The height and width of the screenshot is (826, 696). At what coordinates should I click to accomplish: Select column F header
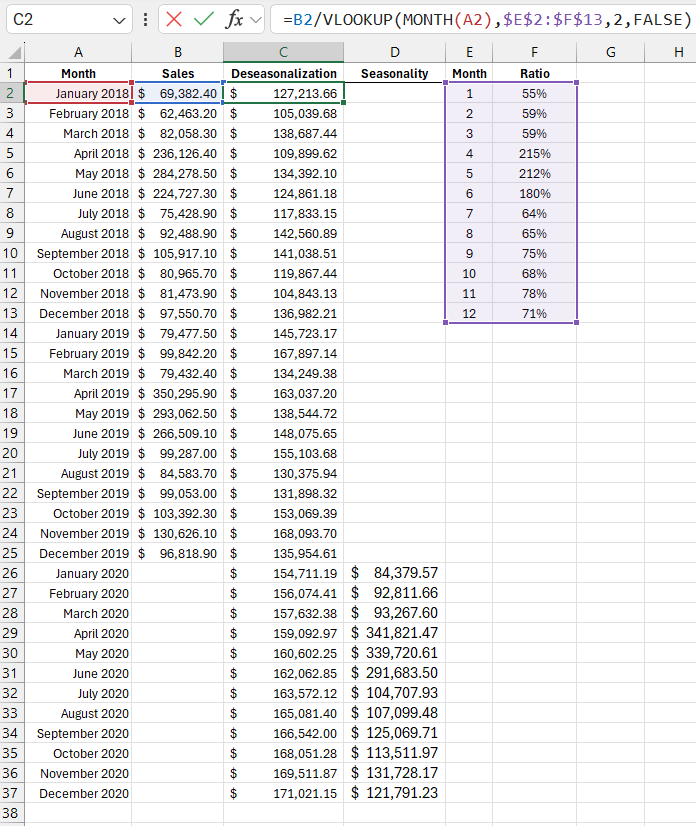[x=534, y=52]
